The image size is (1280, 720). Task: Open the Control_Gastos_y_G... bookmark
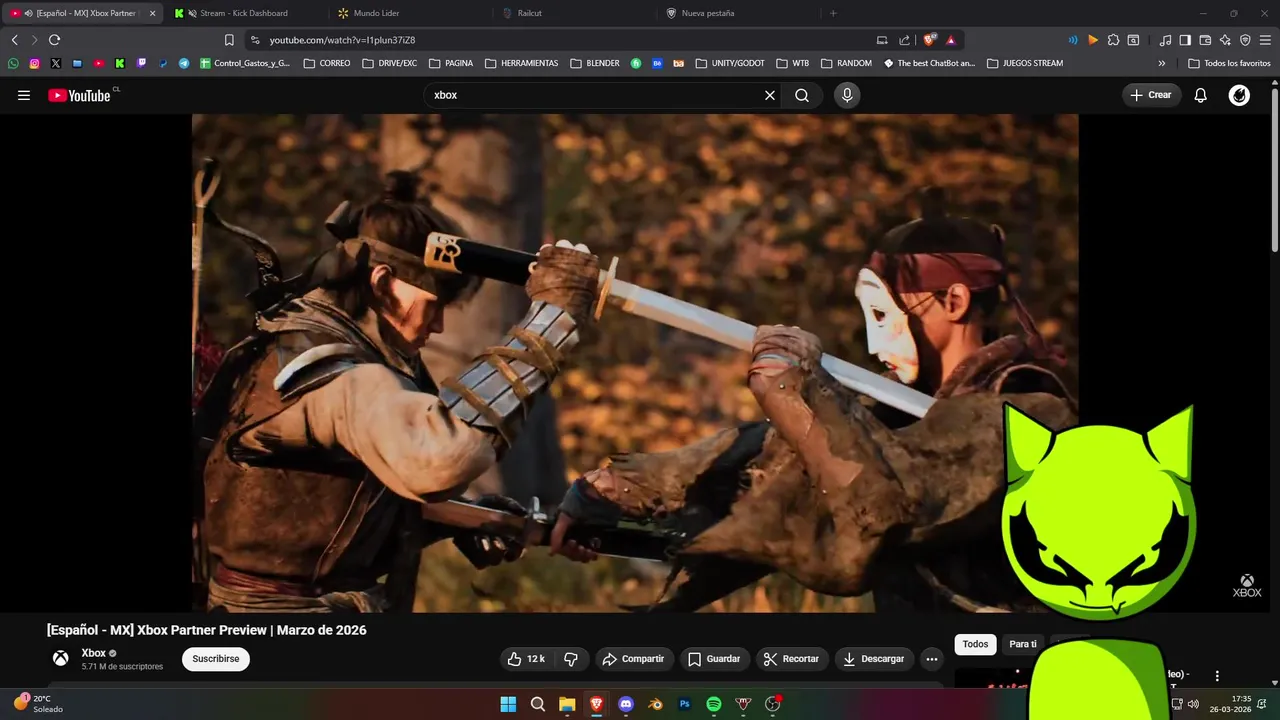tap(245, 63)
